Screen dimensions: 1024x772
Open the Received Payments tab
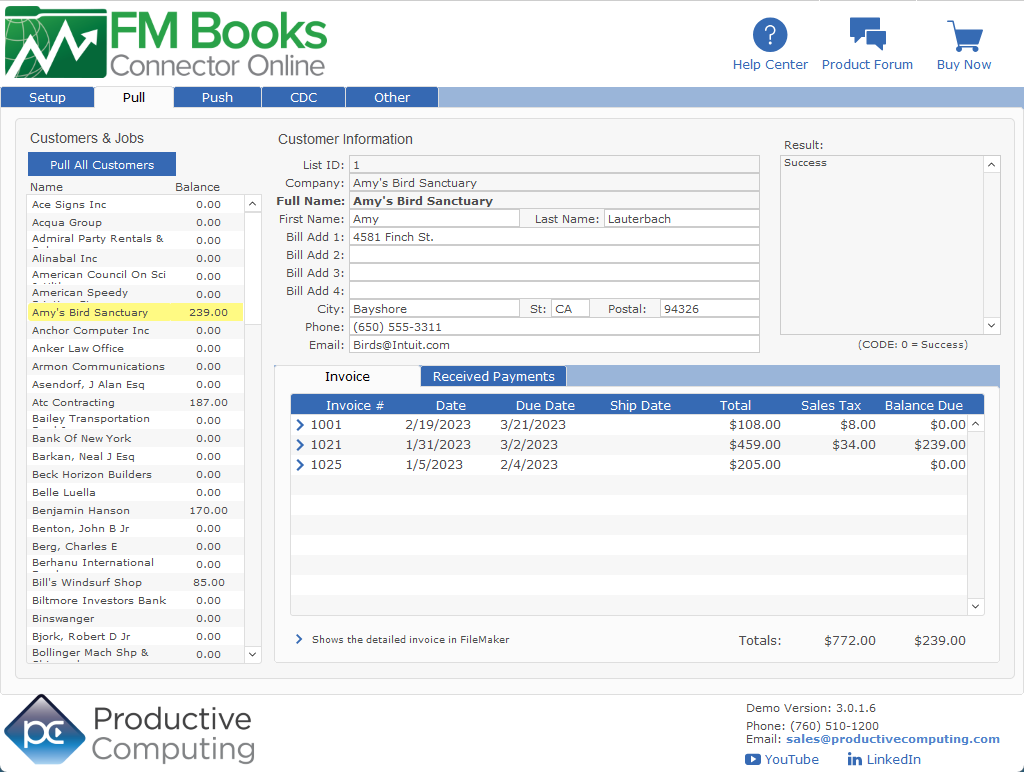click(493, 377)
